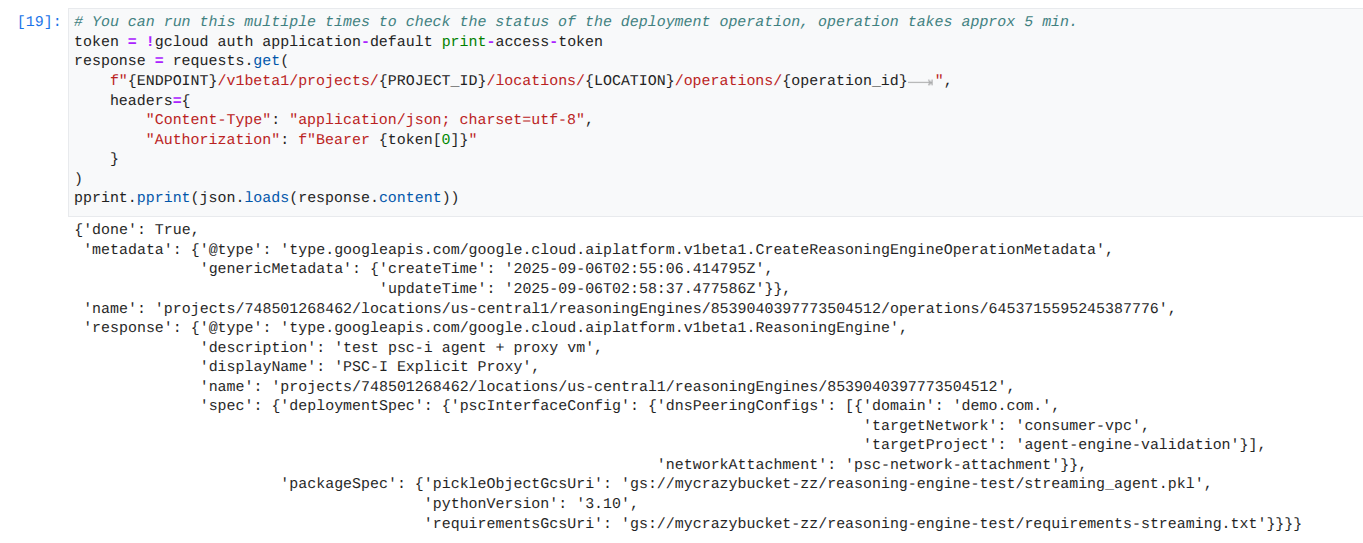The height and width of the screenshot is (543, 1363).
Task: Click the comment line at top of code cell
Action: [x=575, y=21]
